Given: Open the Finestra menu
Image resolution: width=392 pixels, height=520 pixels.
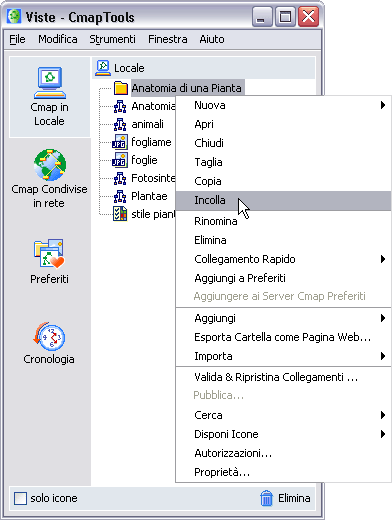Looking at the screenshot, I should pos(168,39).
